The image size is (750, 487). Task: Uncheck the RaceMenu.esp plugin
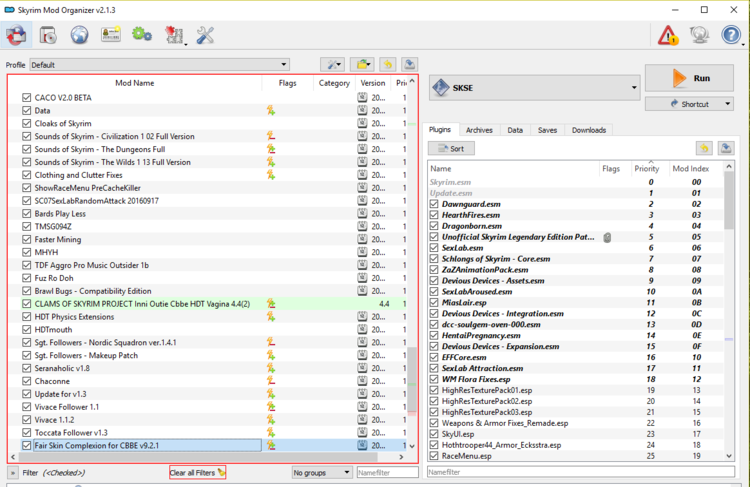pos(434,456)
